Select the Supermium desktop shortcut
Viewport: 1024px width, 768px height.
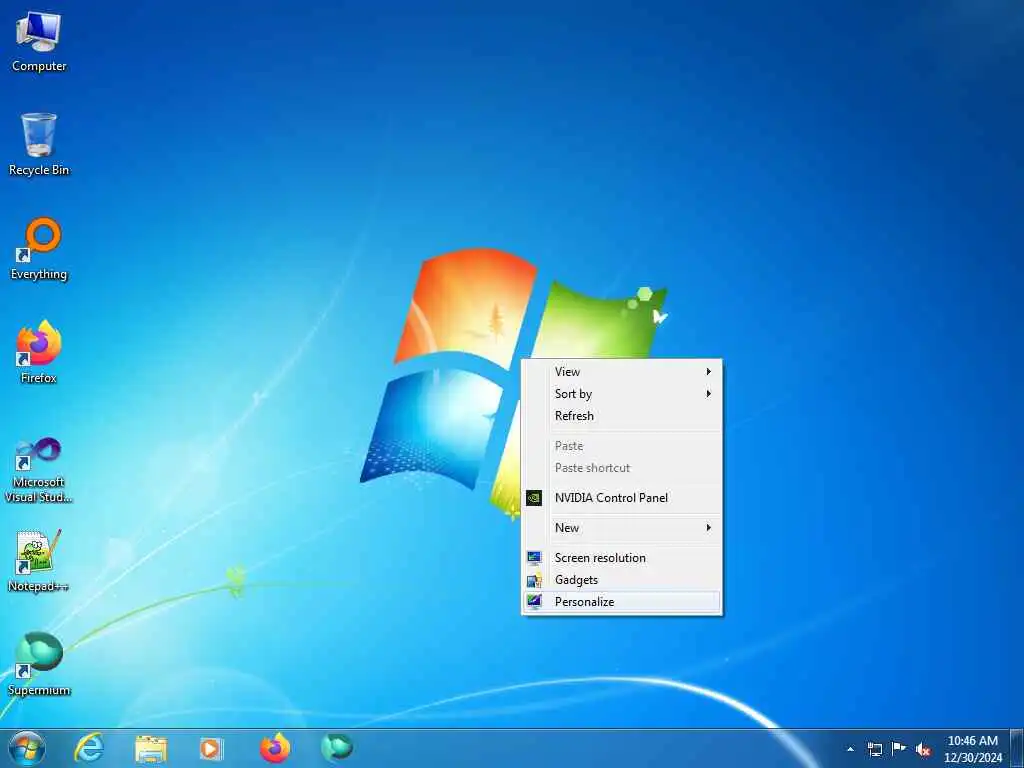[39, 665]
